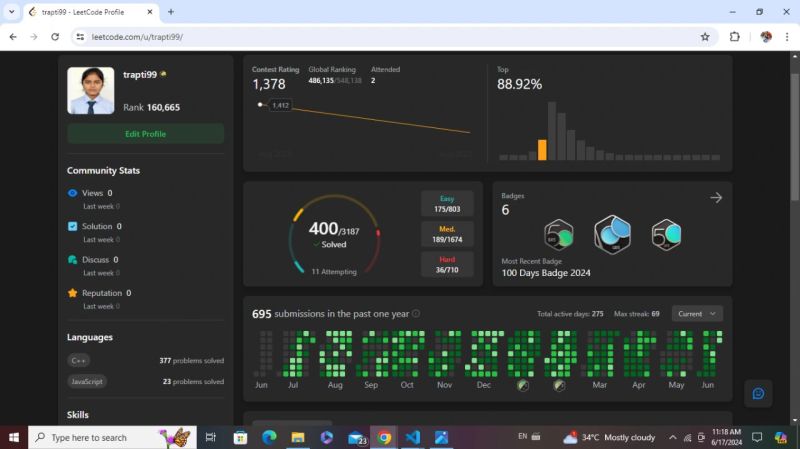Click the second monthly badge under heatmap
The width and height of the screenshot is (800, 449).
click(x=559, y=385)
